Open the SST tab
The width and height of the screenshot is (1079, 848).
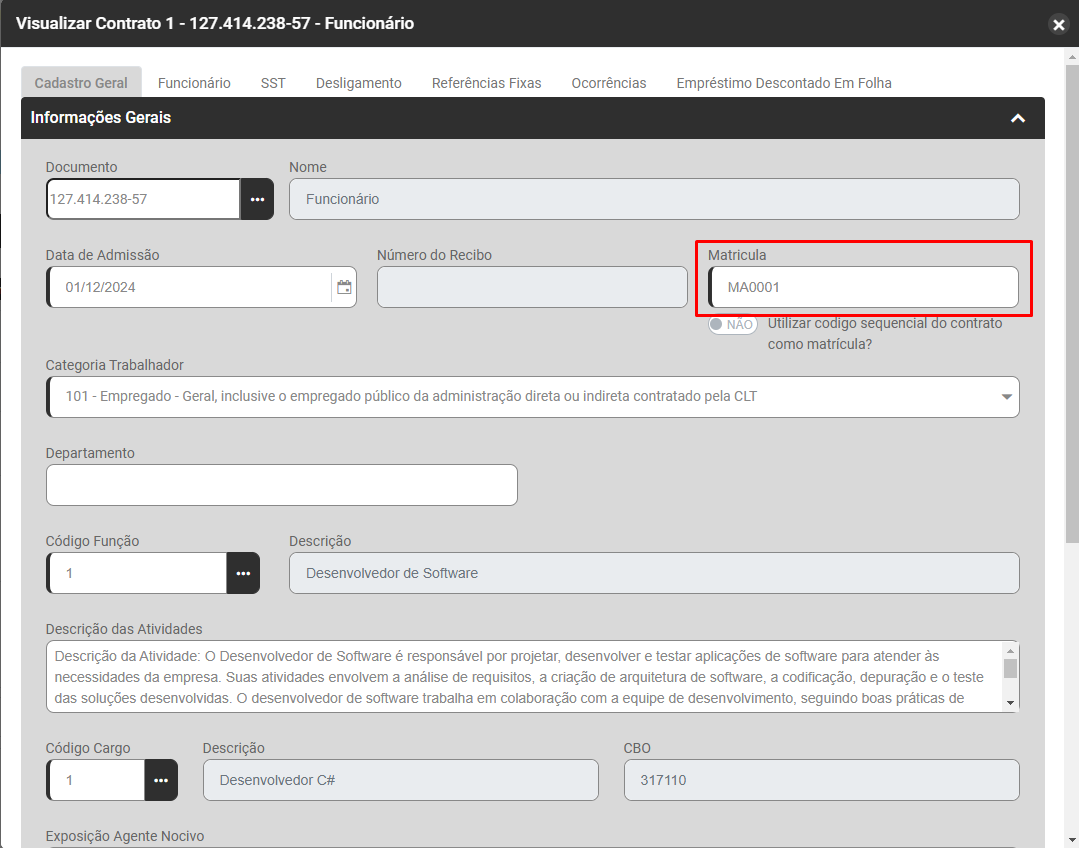point(273,83)
